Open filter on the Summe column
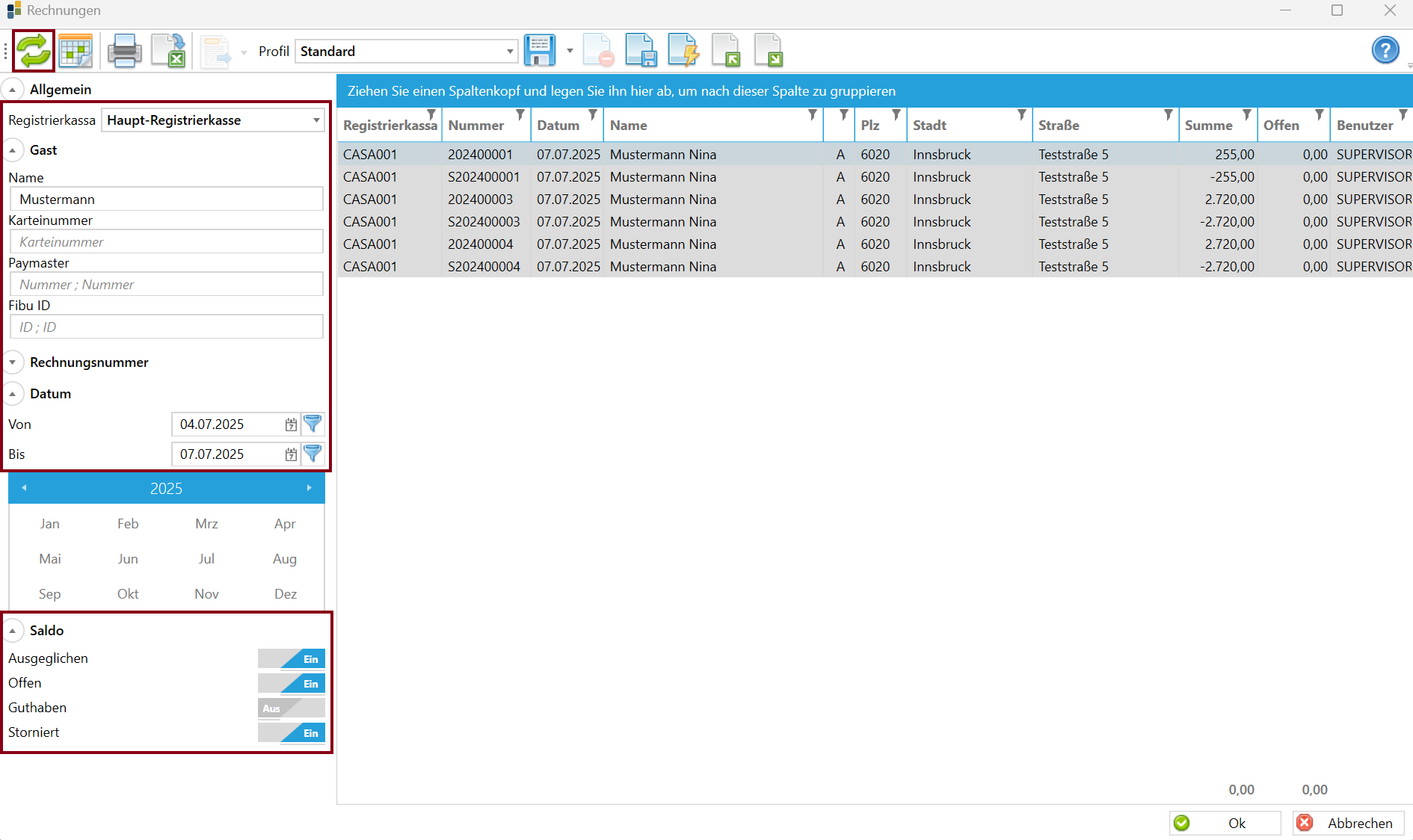 [1247, 114]
